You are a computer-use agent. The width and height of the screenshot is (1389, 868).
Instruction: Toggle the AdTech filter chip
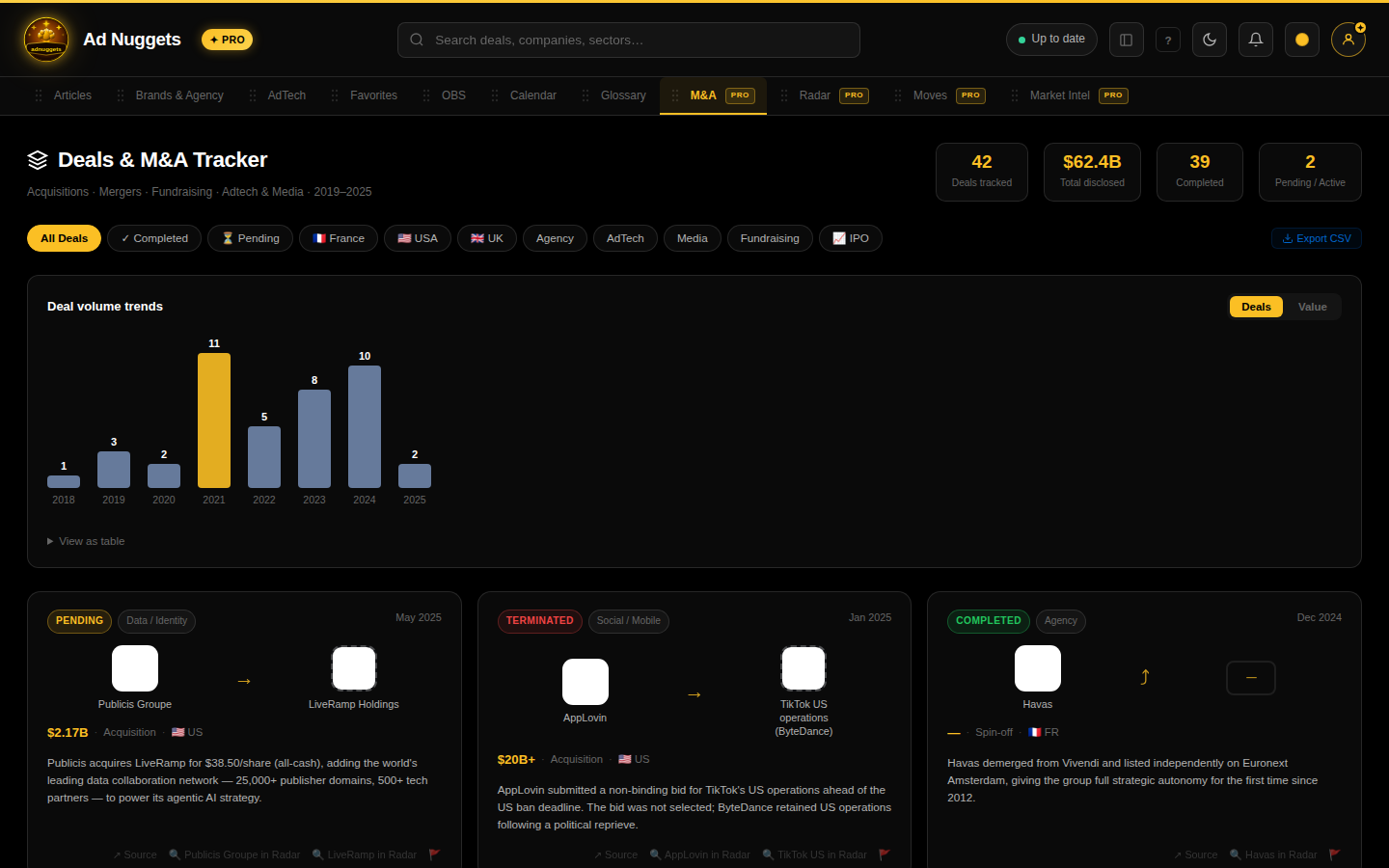(625, 238)
